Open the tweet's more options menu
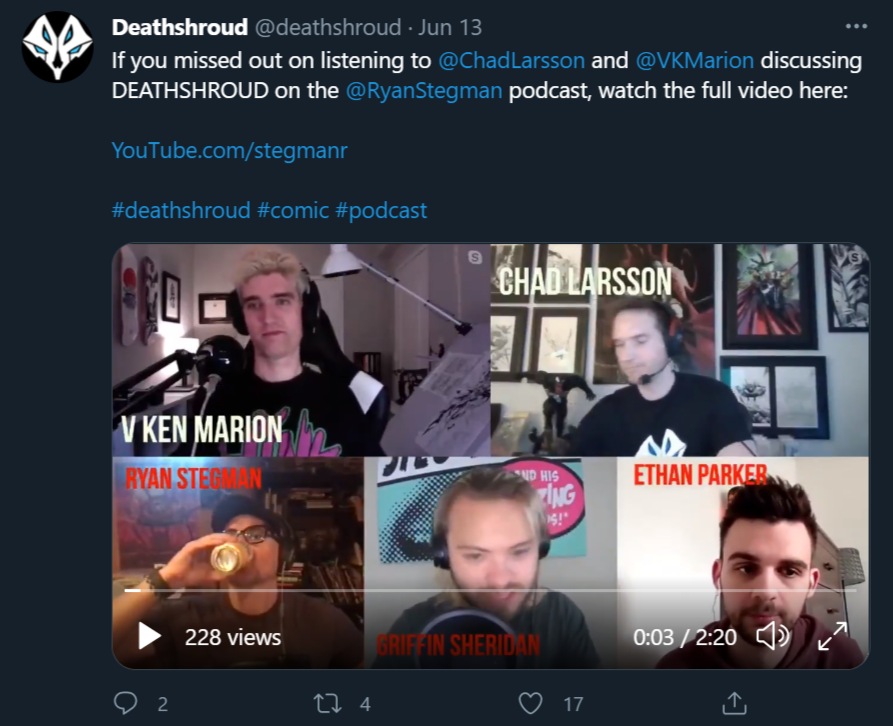Image resolution: width=893 pixels, height=726 pixels. point(856,27)
